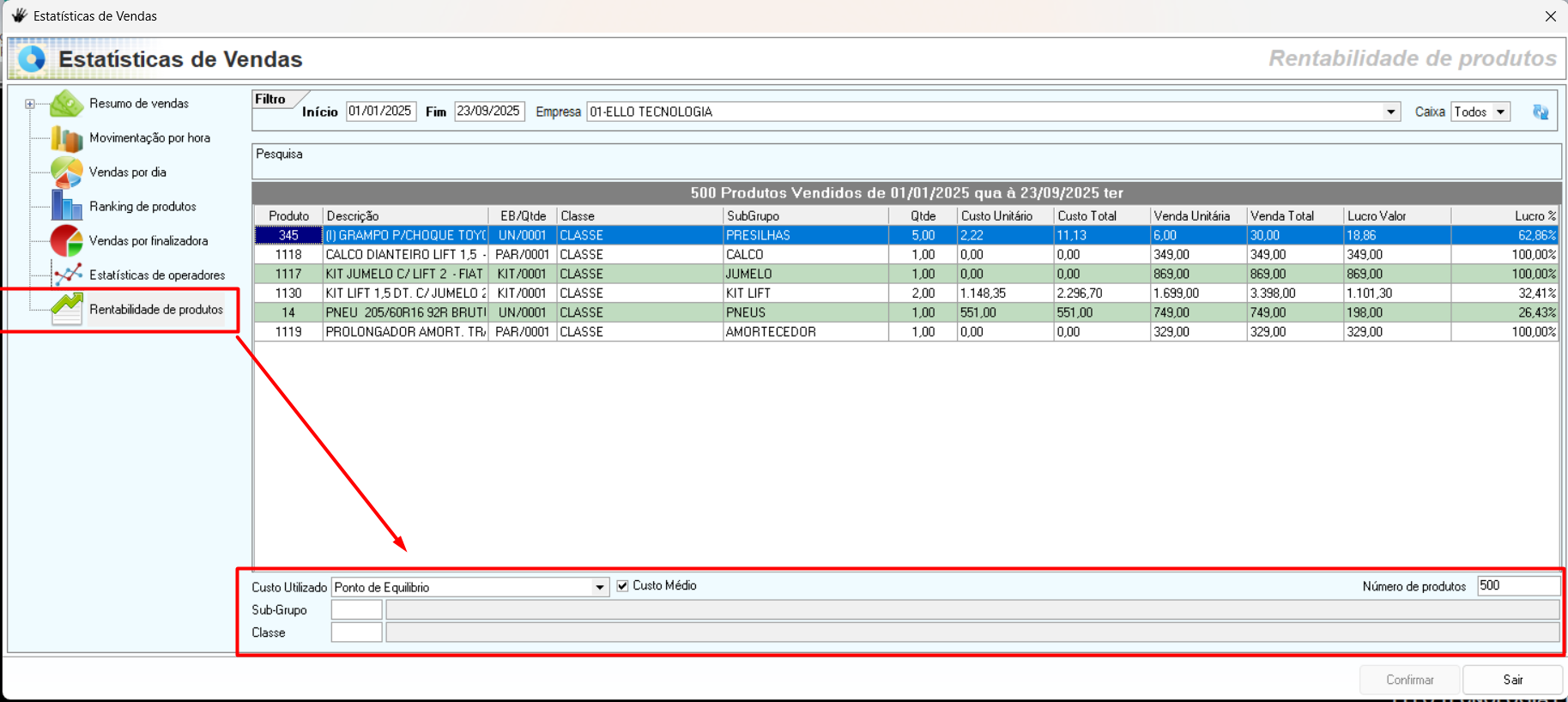Open Estatísticas de operadores line chart icon

(x=68, y=275)
